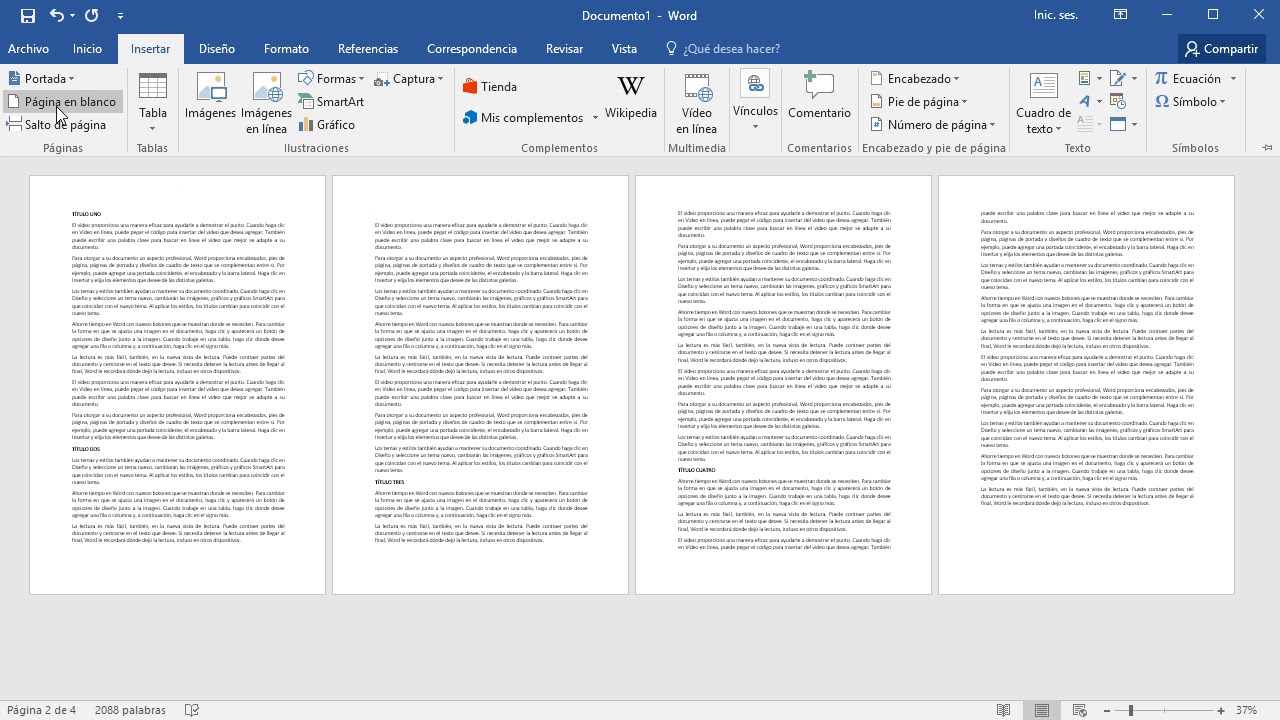Click Inic. ses. to sign in

pos(1056,15)
